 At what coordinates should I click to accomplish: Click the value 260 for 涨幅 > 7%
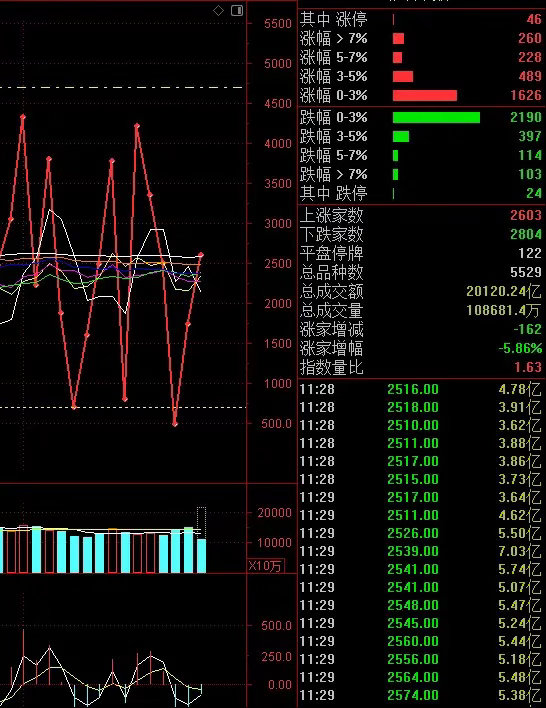(530, 38)
